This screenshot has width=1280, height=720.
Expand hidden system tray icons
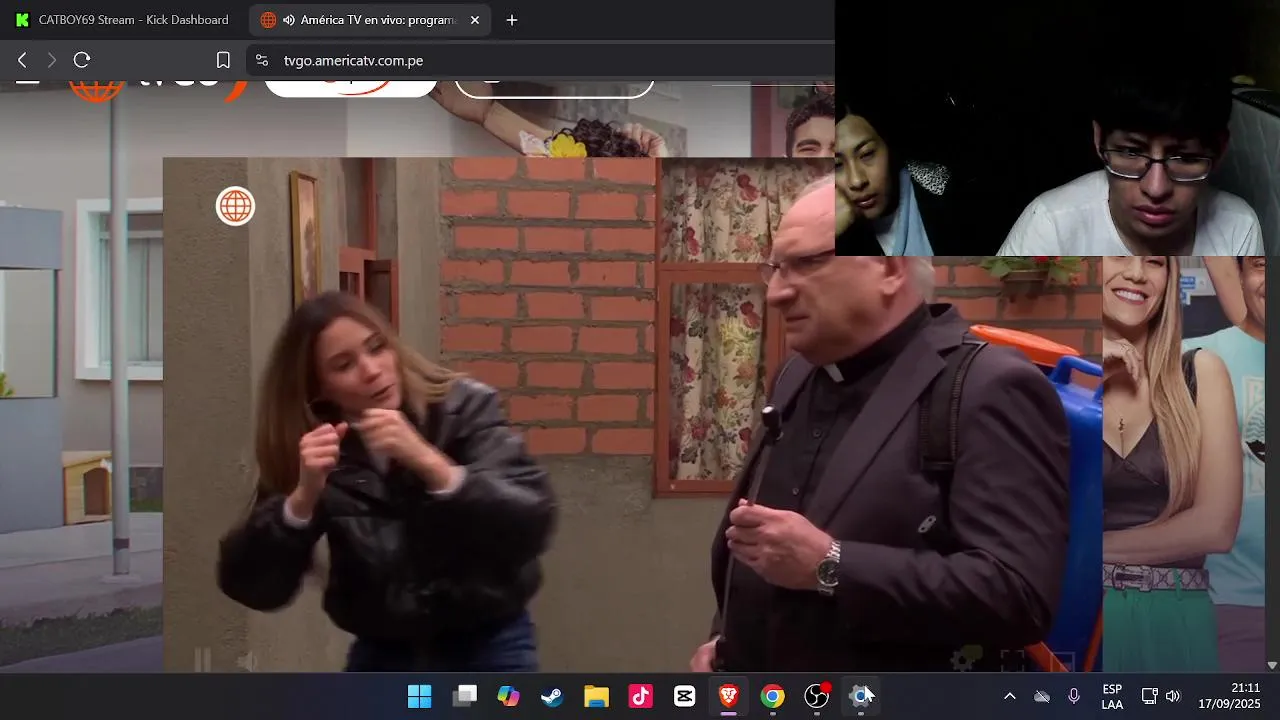coord(1010,696)
